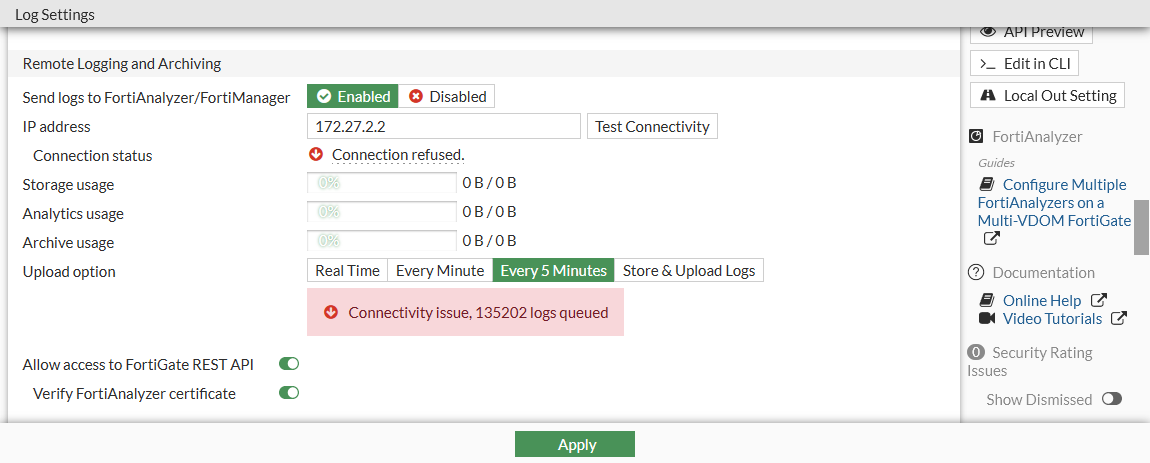Screen dimensions: 1150x463
Task: Click the external link icon beside Online Help
Action: (x=1098, y=300)
